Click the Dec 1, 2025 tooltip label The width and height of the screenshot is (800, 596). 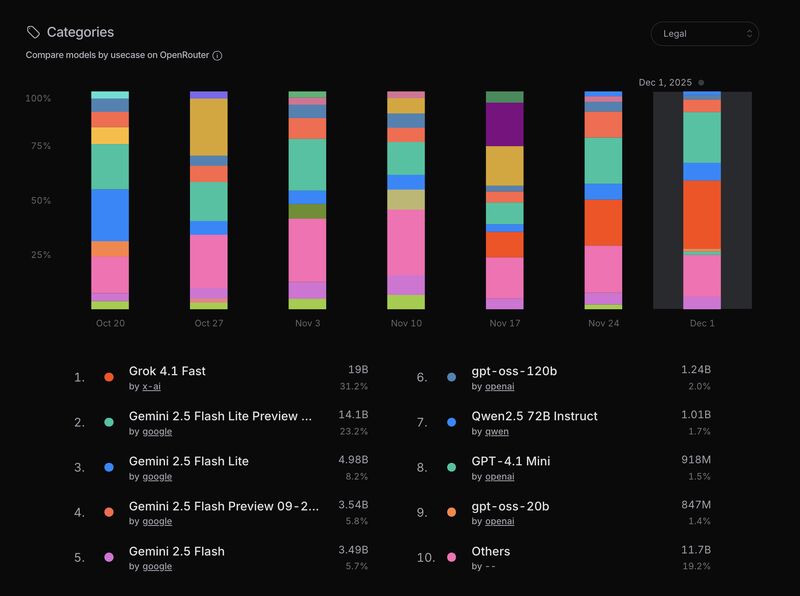[665, 83]
